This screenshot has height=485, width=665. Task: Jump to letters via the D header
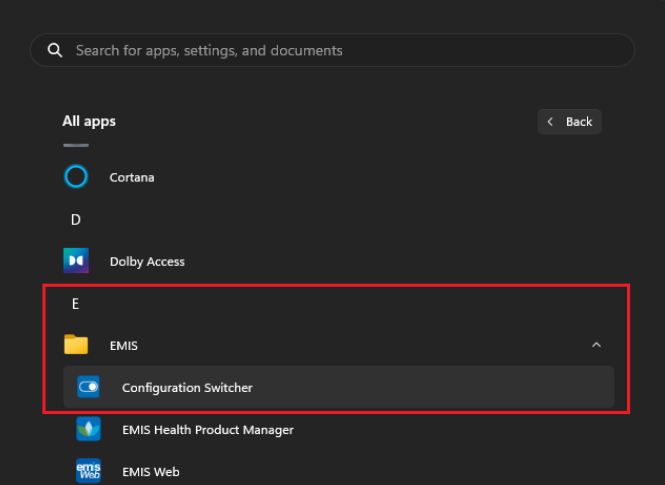75,219
